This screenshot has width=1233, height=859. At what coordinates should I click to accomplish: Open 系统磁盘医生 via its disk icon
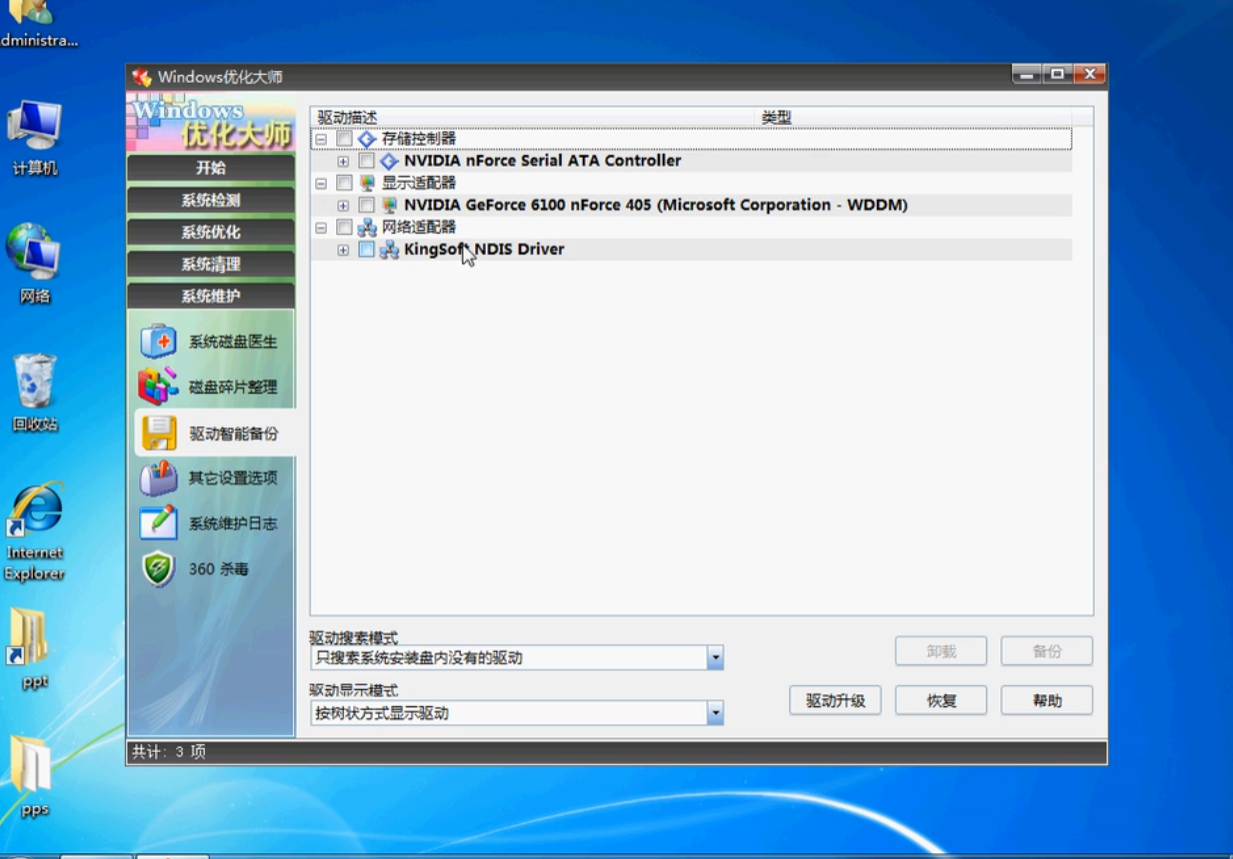coord(158,341)
